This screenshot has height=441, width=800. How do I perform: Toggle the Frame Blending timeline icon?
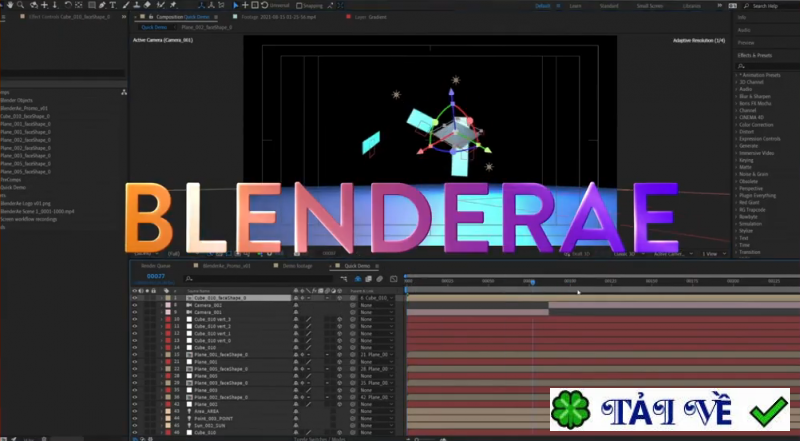pyautogui.click(x=368, y=279)
